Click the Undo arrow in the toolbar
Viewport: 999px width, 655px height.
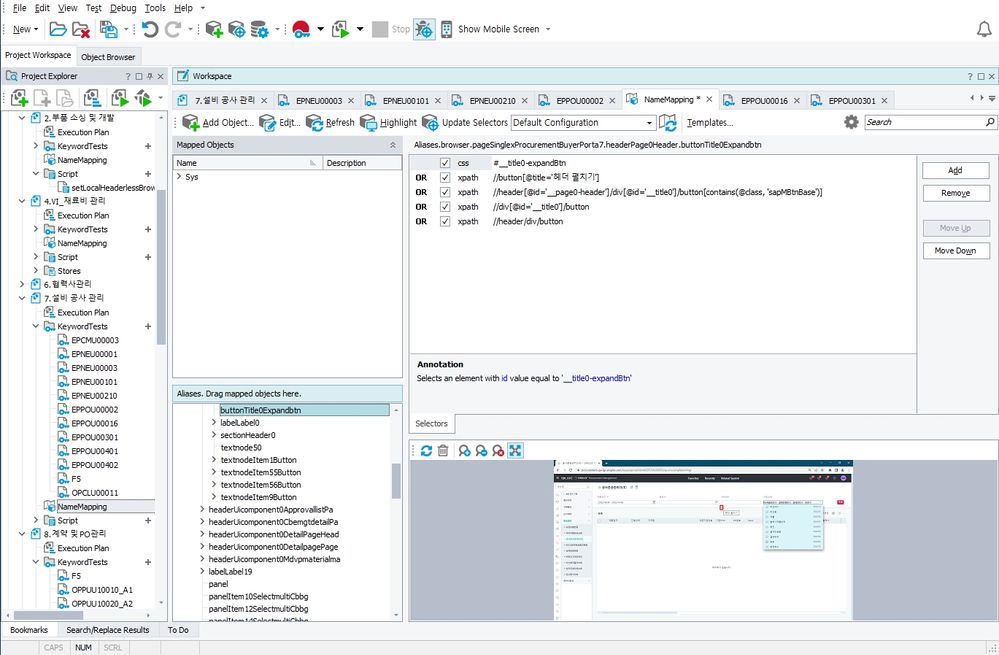pos(150,29)
